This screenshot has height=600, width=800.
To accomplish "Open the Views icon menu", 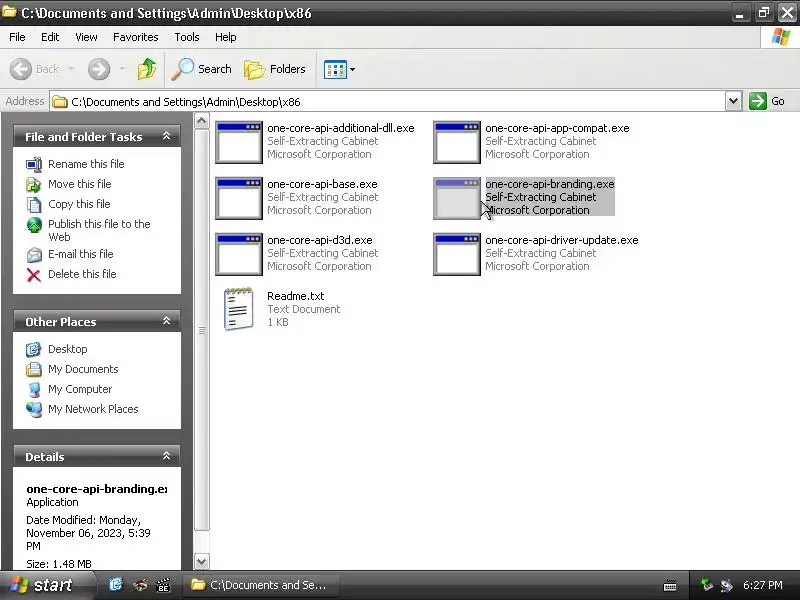I will (339, 69).
